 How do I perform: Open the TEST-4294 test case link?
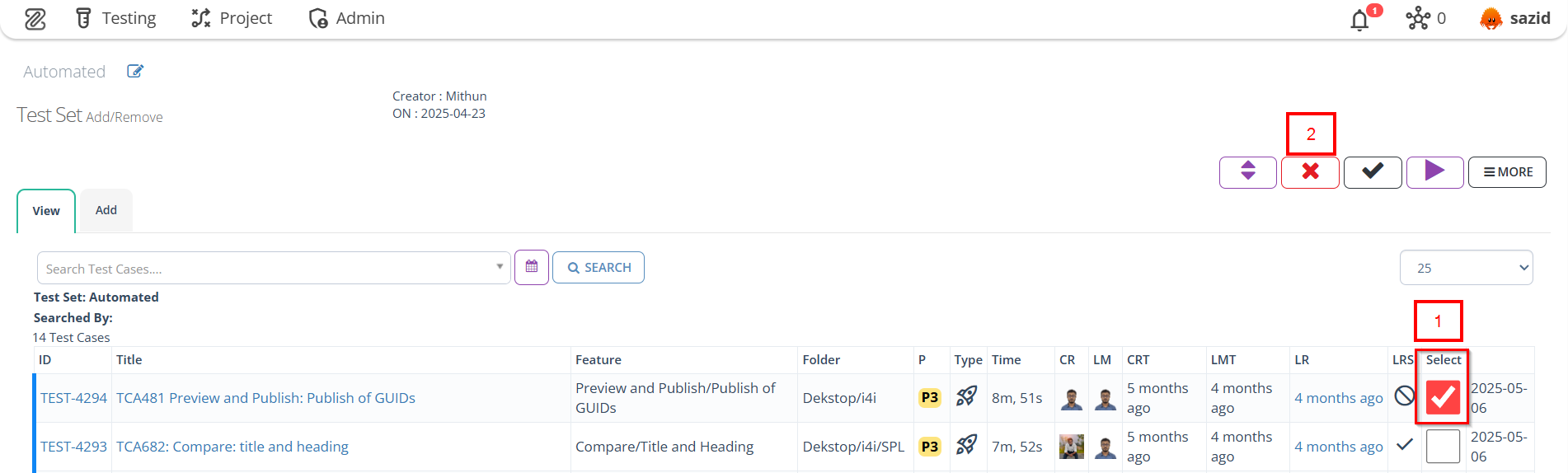(73, 398)
